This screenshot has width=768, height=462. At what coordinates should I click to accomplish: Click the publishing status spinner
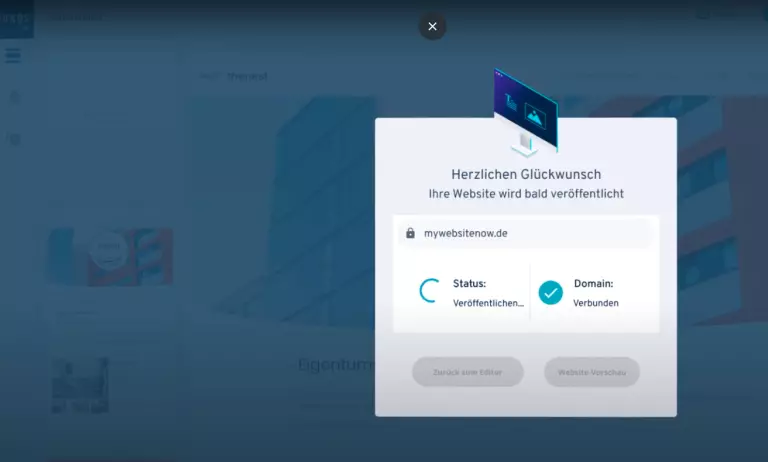[x=431, y=291]
